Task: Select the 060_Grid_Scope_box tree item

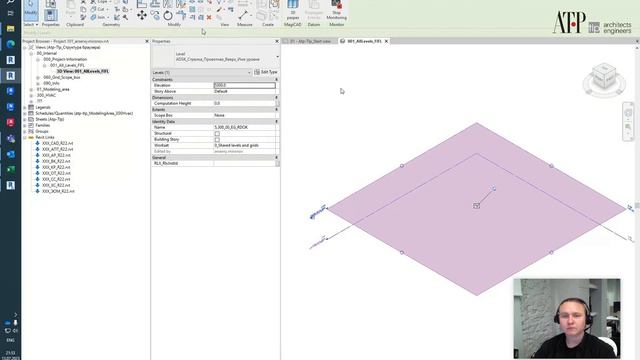Action: click(62, 77)
